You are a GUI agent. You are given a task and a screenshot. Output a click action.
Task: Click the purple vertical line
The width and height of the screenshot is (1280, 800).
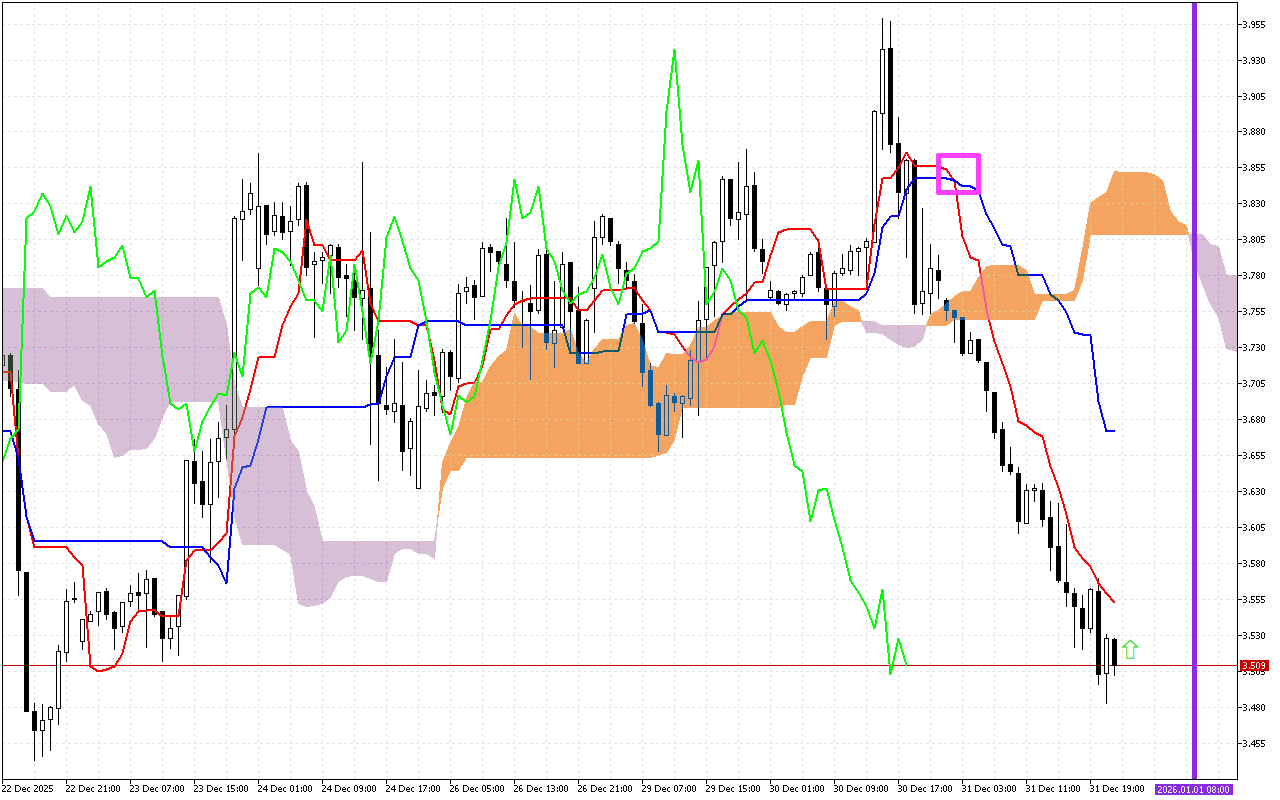[x=1194, y=400]
